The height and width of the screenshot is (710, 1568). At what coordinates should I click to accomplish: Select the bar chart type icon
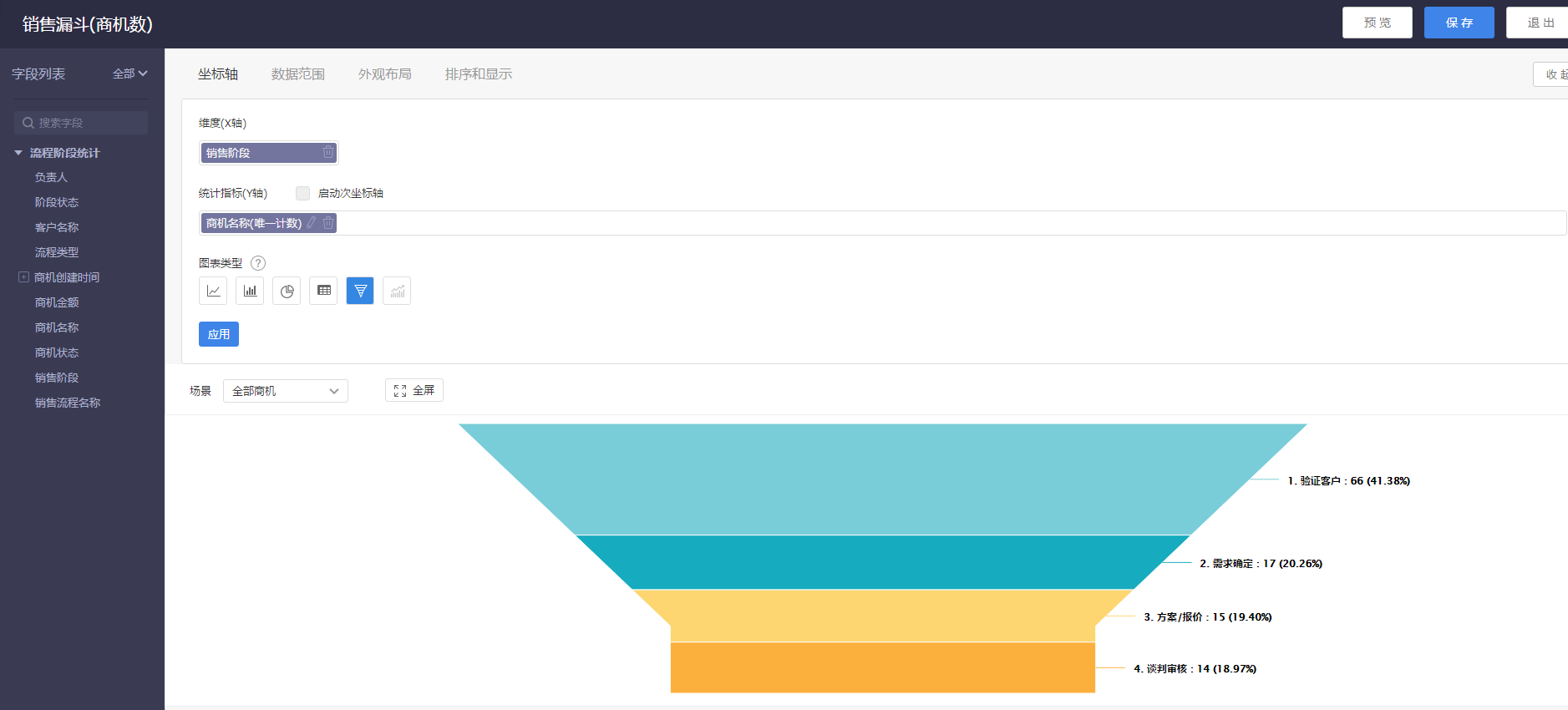click(250, 291)
